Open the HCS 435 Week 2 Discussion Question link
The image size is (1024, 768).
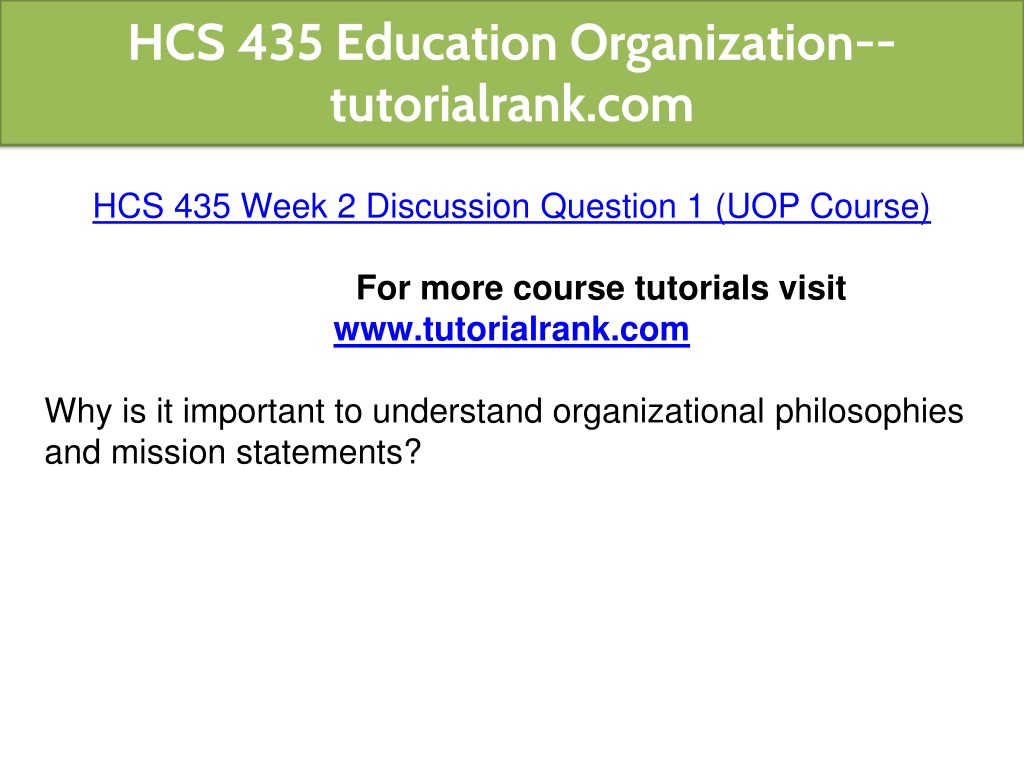(x=511, y=206)
